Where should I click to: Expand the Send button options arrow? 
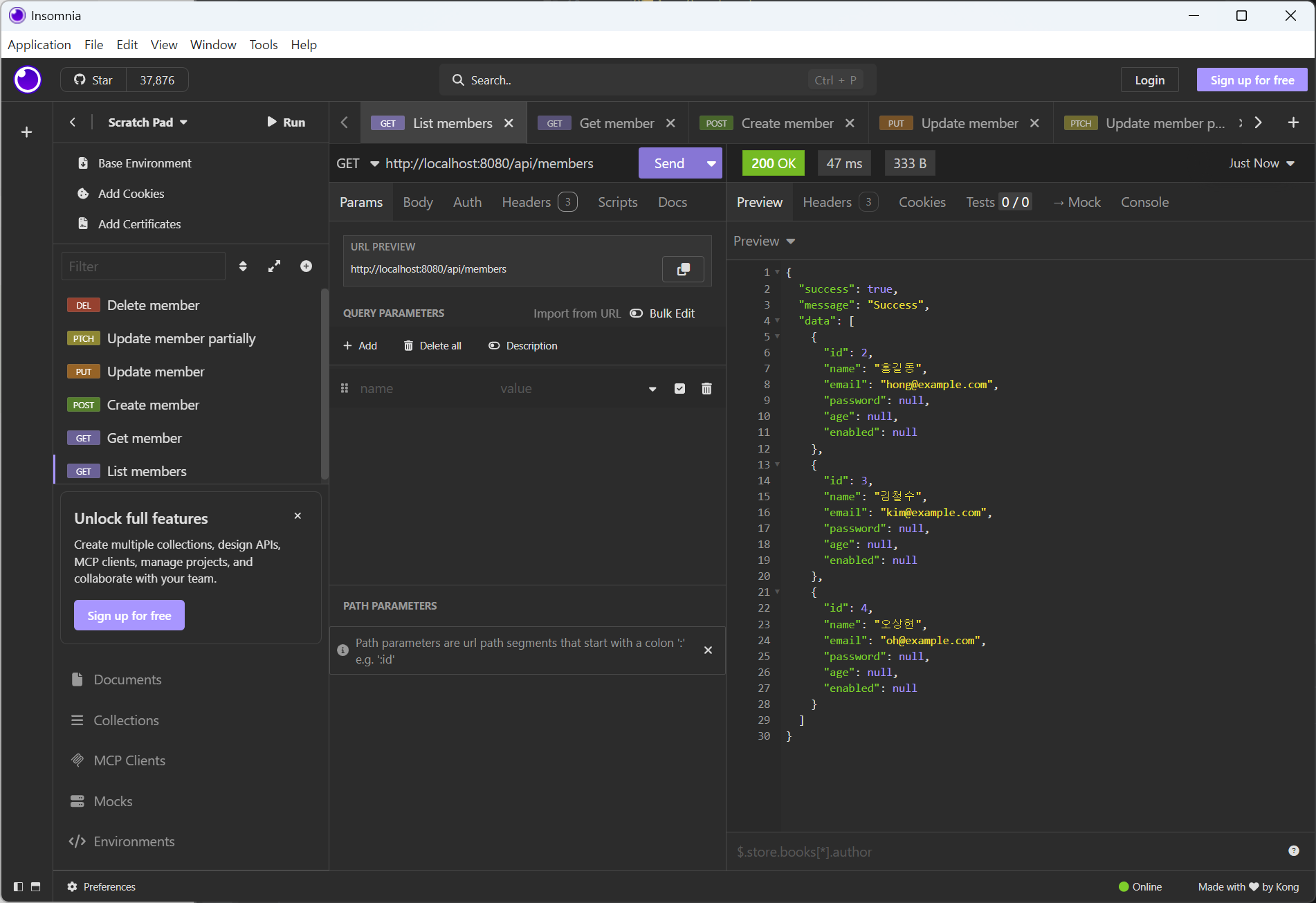(711, 163)
